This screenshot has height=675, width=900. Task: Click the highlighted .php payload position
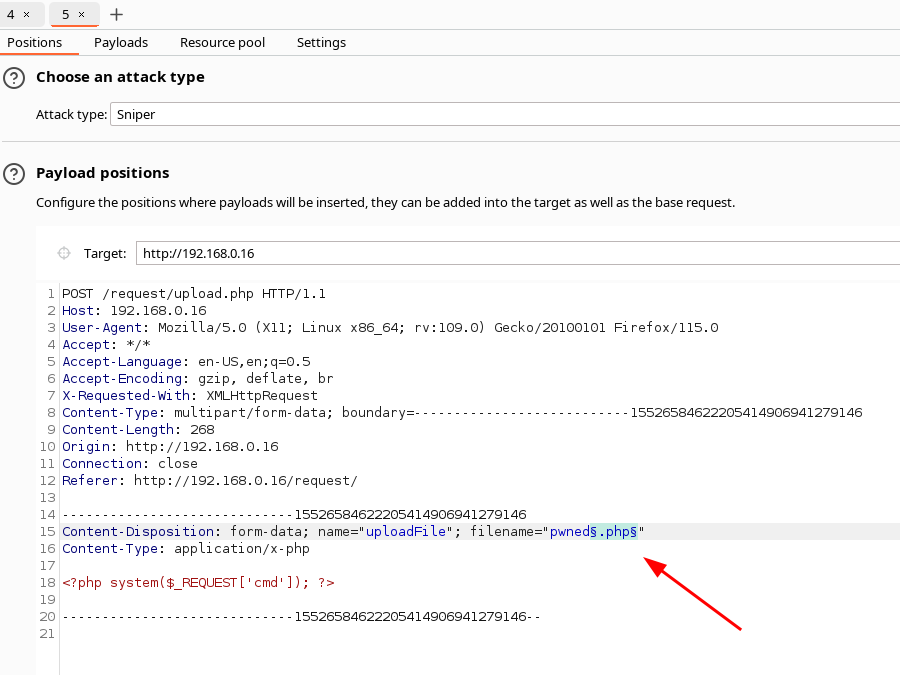tap(614, 532)
